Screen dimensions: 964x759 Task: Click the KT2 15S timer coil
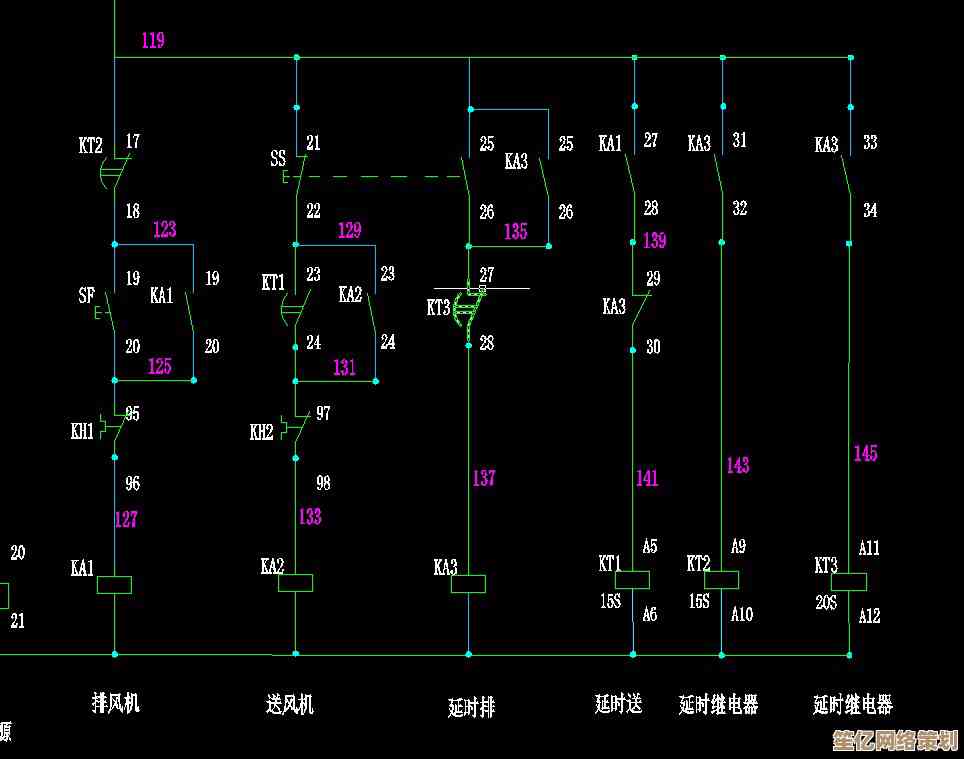point(721,580)
